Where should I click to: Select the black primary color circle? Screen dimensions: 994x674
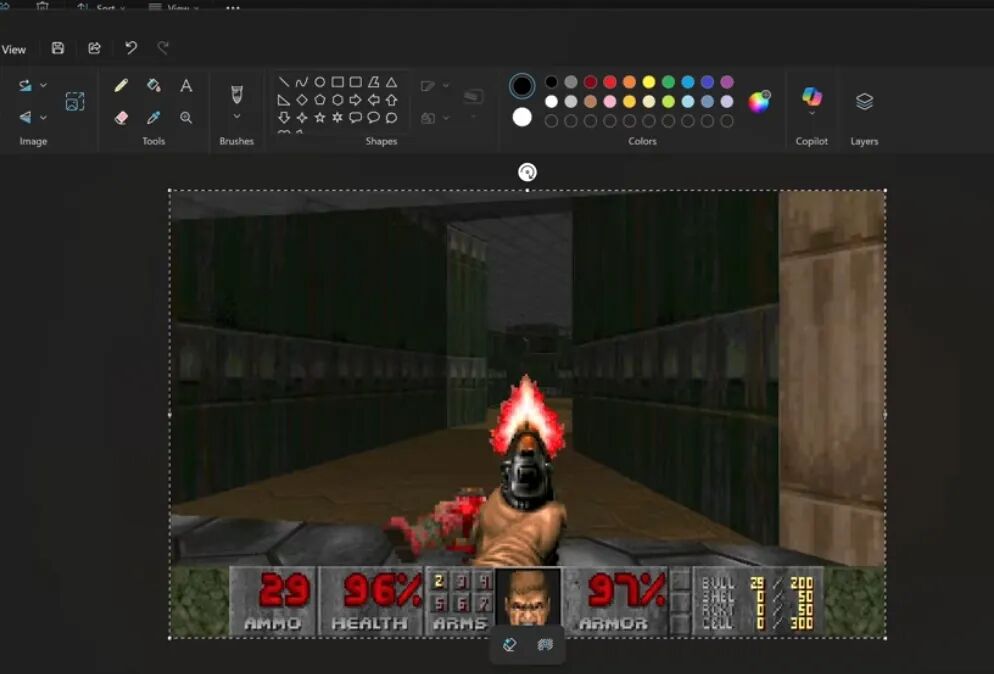522,86
